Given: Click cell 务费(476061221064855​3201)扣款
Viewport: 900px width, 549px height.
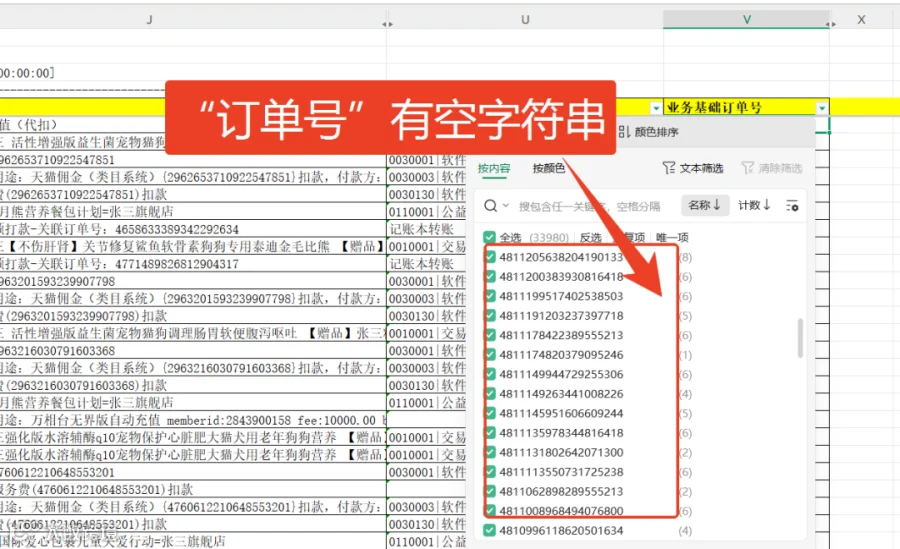Looking at the screenshot, I should (193, 489).
